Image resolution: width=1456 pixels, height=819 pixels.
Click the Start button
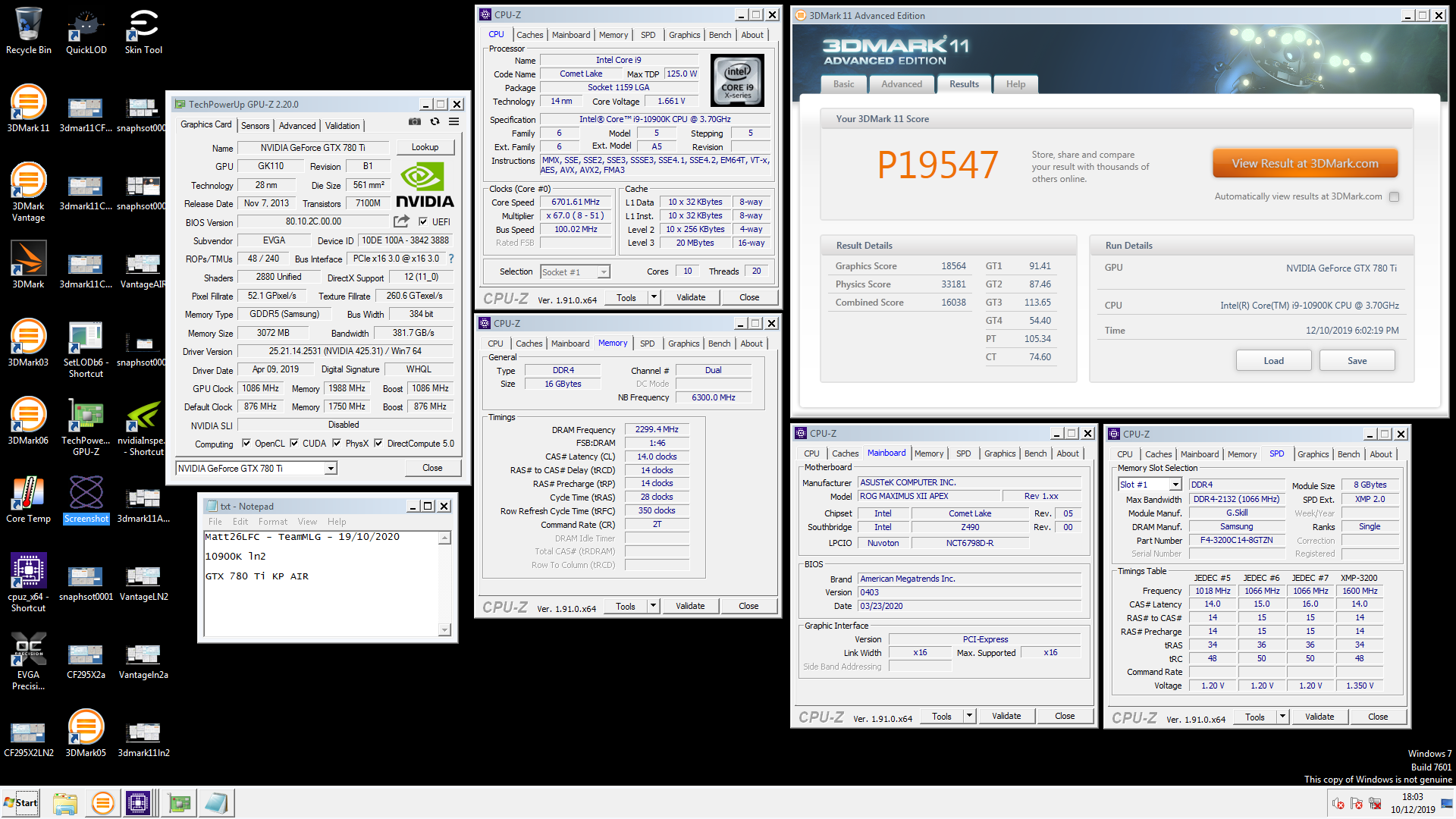pos(21,803)
